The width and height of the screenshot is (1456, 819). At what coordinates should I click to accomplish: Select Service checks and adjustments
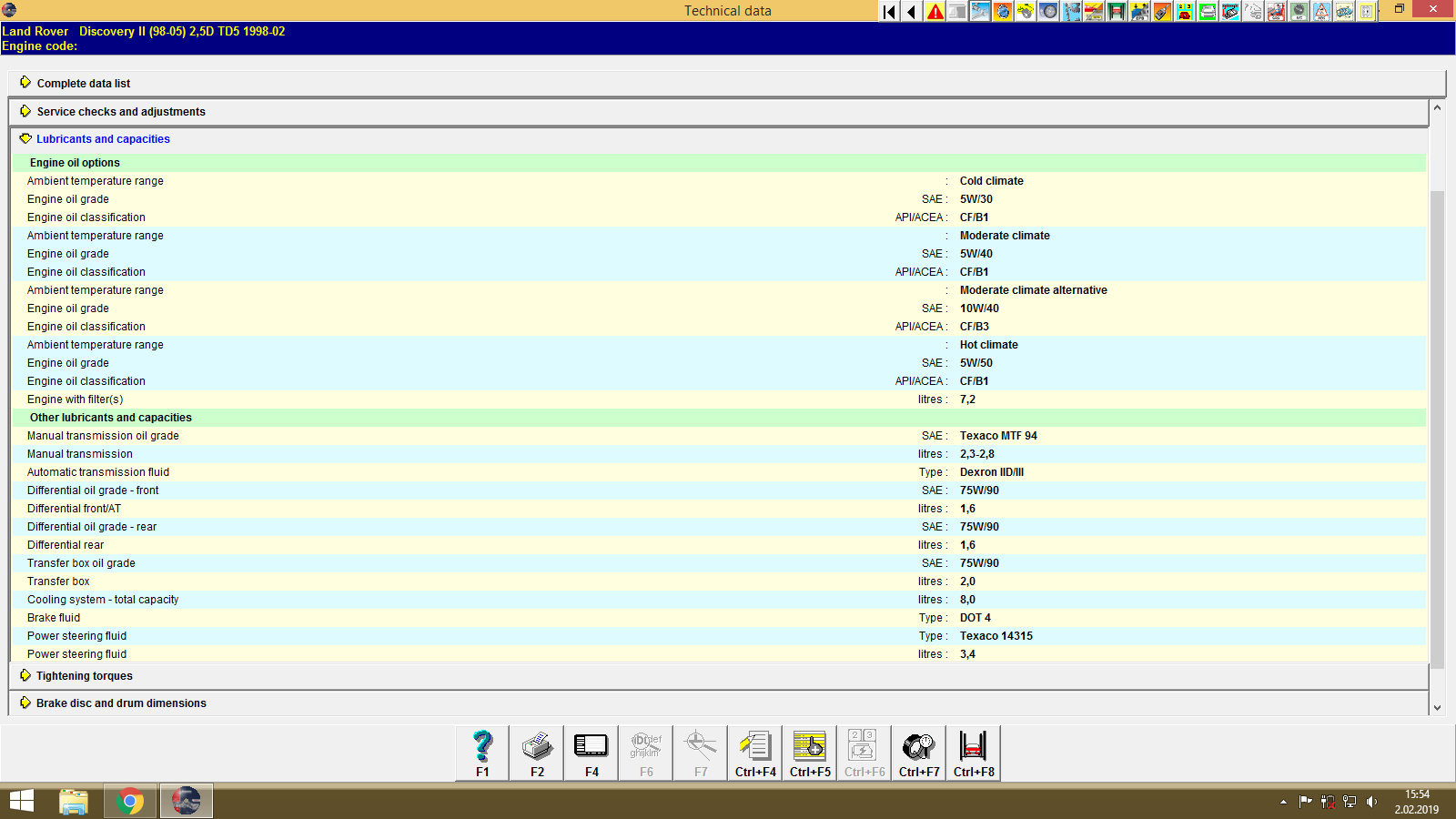click(x=120, y=111)
